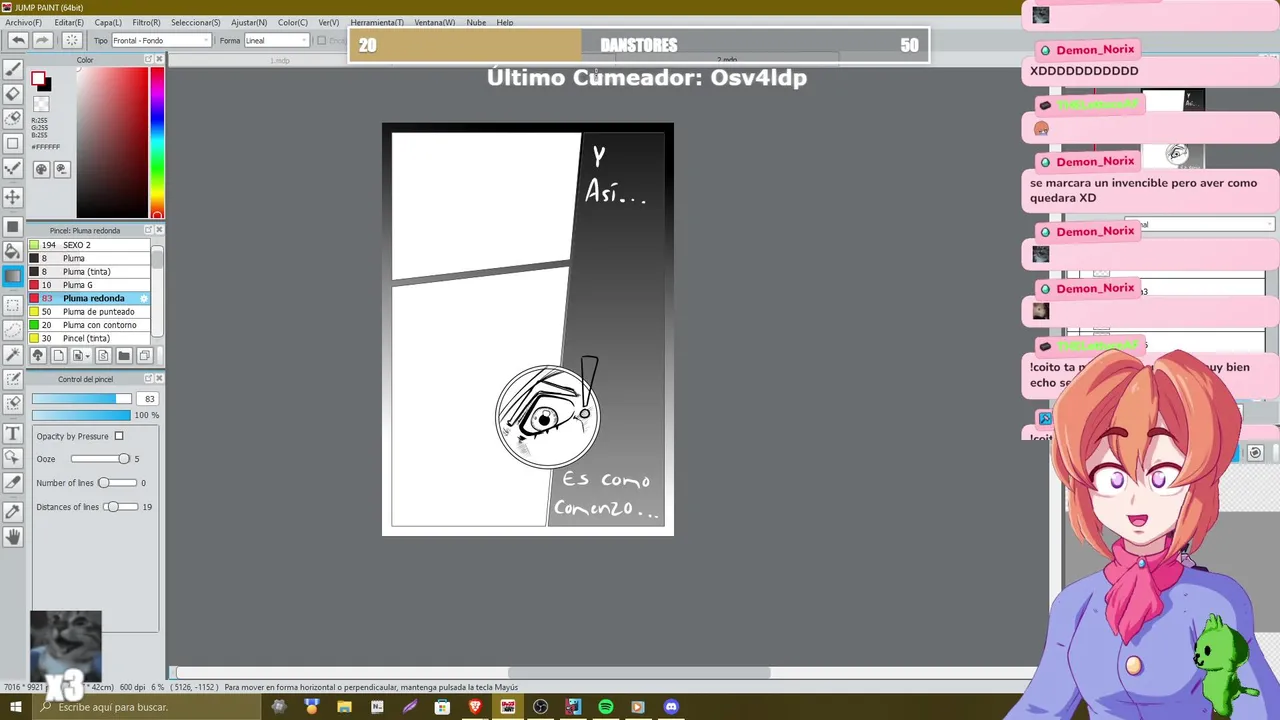Click the loading spinner toolbar icon
This screenshot has width=1280, height=720.
(x=72, y=40)
